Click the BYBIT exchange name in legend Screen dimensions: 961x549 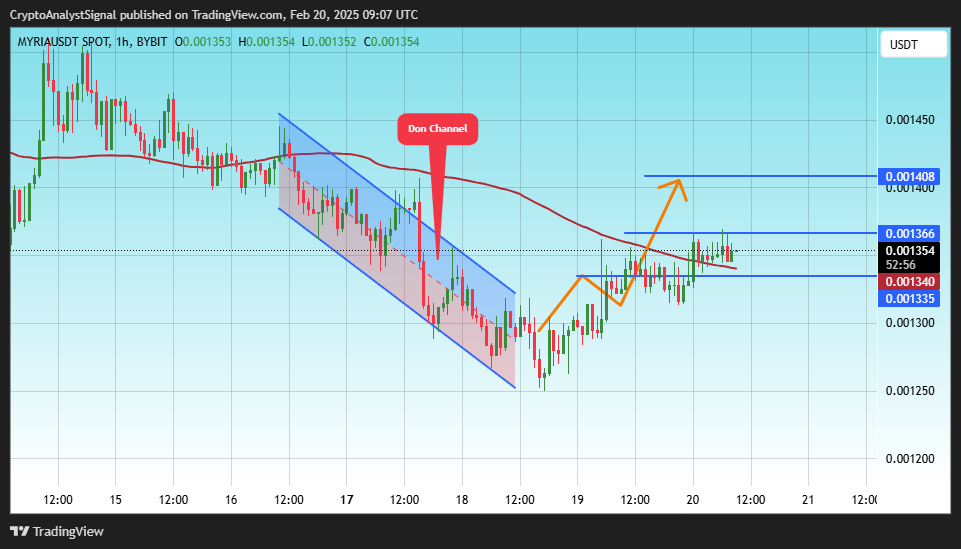[x=151, y=42]
